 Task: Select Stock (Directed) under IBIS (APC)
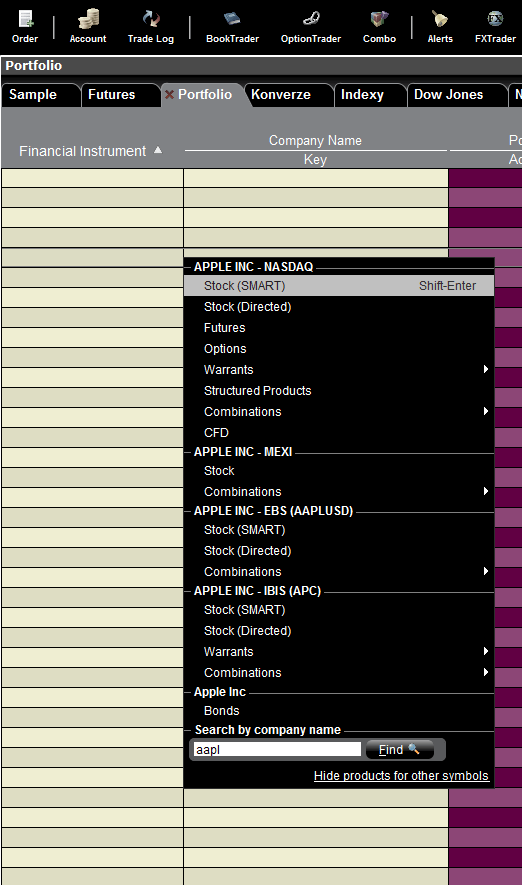(339, 630)
